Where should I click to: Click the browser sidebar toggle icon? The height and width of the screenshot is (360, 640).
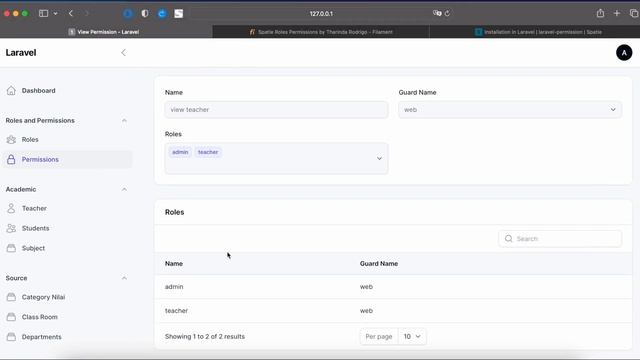43,13
